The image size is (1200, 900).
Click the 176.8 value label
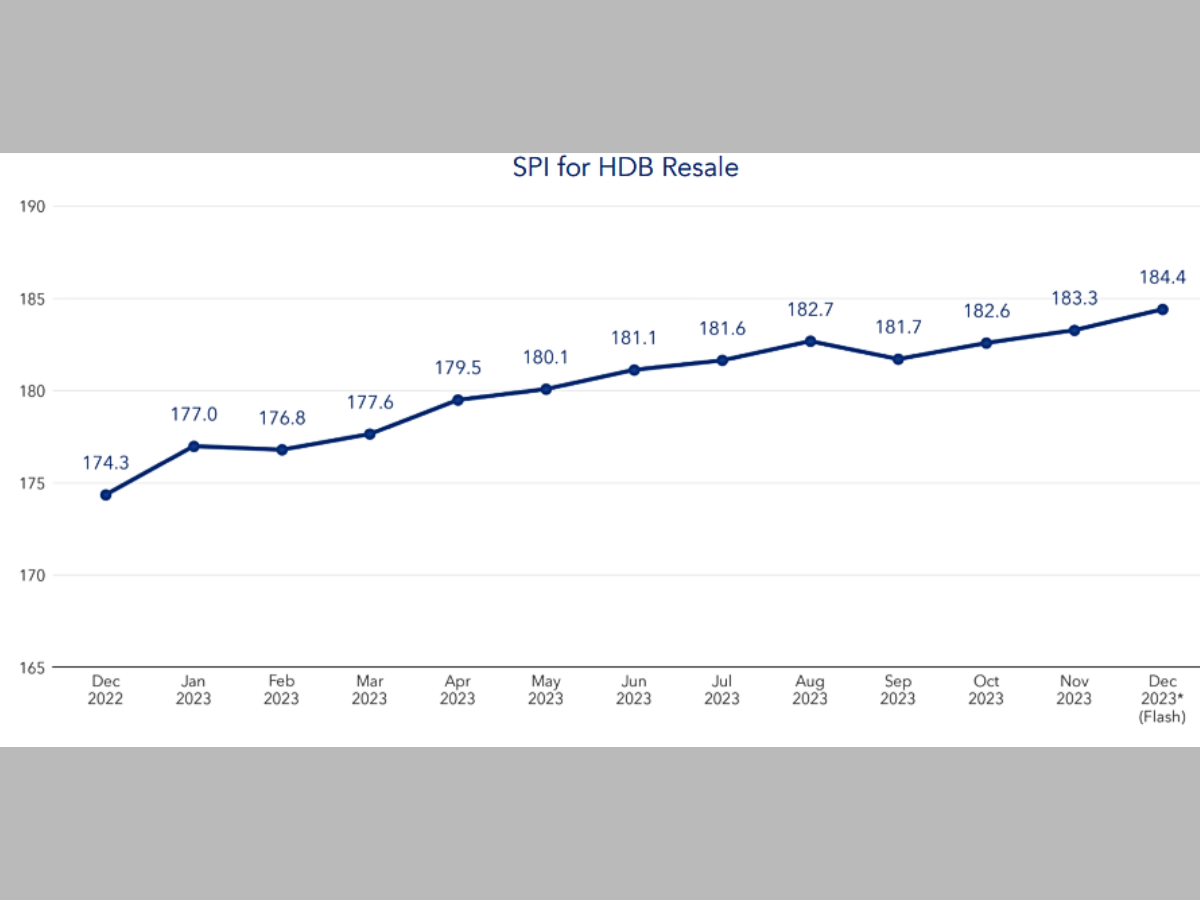pos(282,418)
